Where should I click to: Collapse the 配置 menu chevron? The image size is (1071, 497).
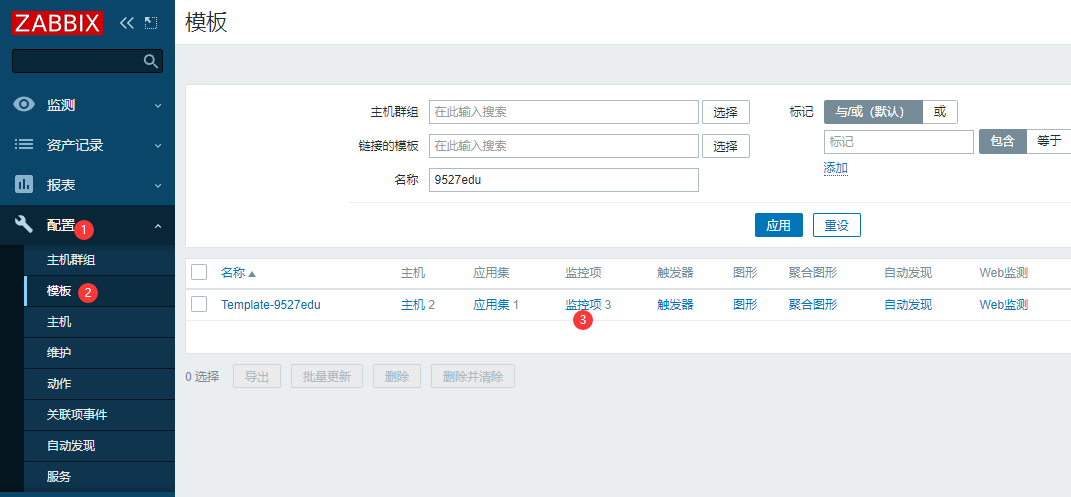[158, 225]
